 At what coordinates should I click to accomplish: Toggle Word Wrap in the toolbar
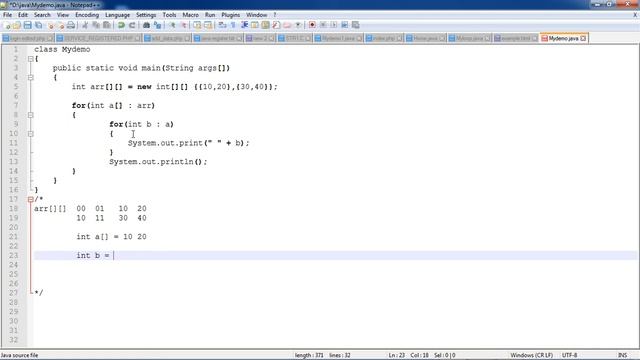point(222,25)
